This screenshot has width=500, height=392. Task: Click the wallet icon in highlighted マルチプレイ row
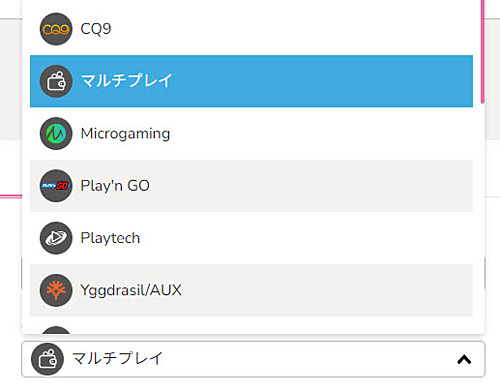[56, 81]
